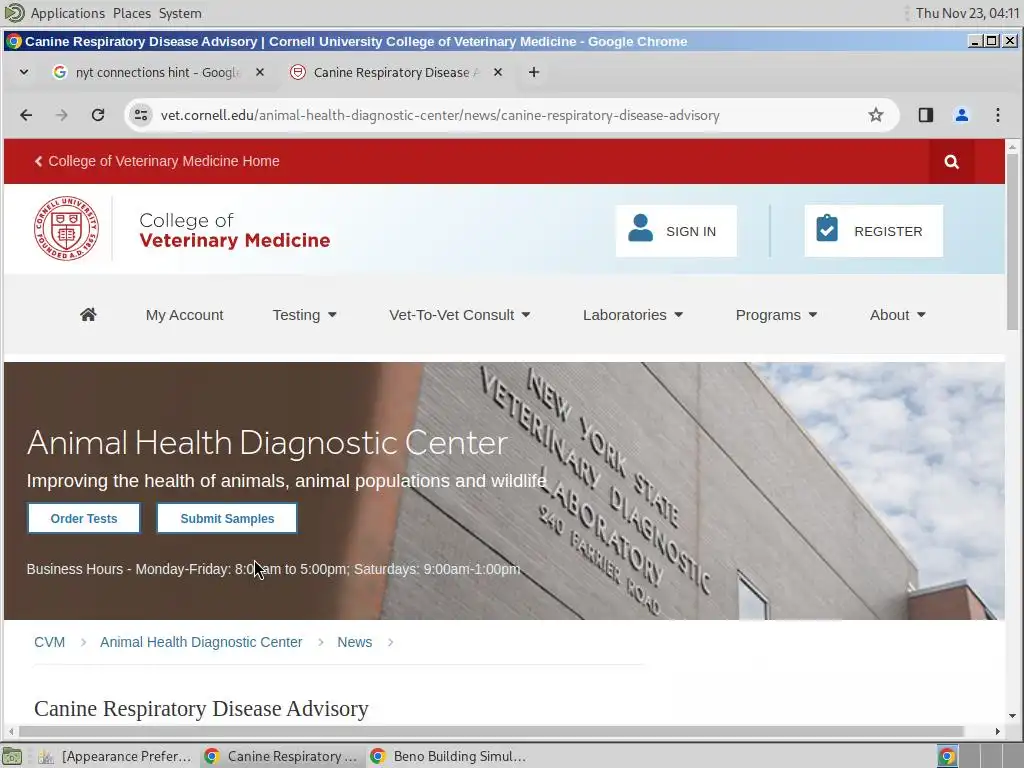This screenshot has height=768, width=1024.
Task: Toggle the Chrome side panel icon
Action: pyautogui.click(x=925, y=116)
